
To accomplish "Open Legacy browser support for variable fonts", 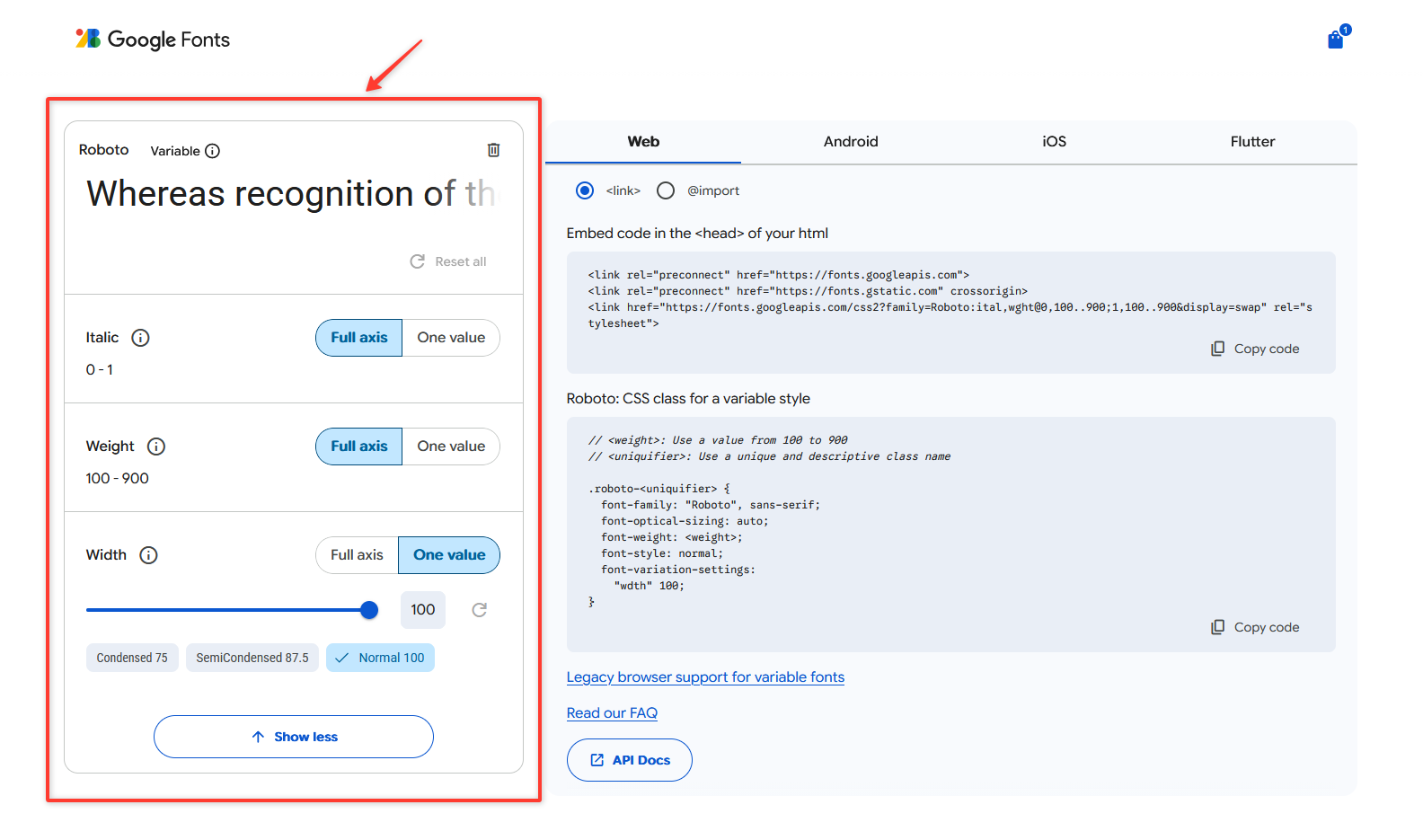I will coord(705,677).
